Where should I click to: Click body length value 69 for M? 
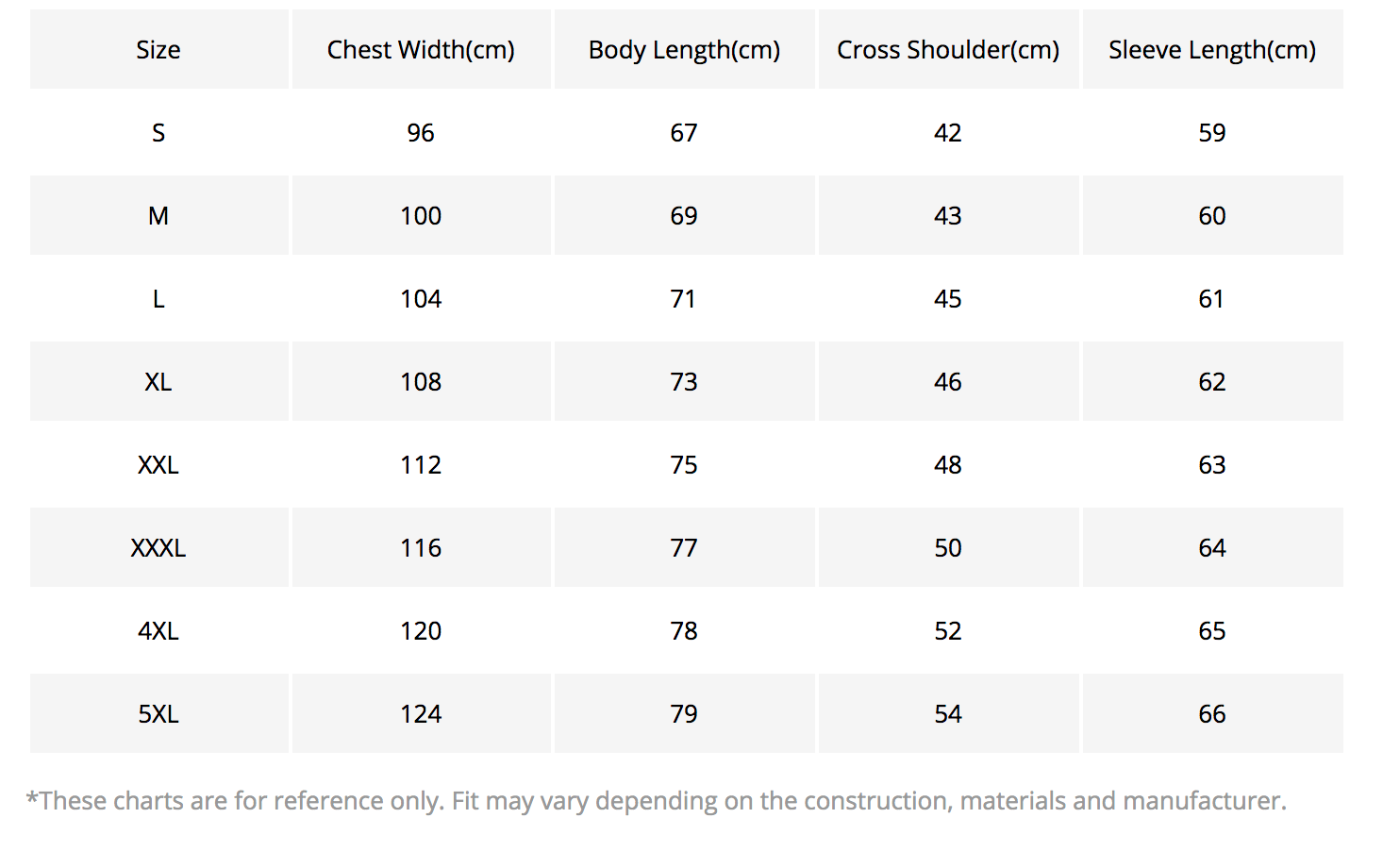684,216
